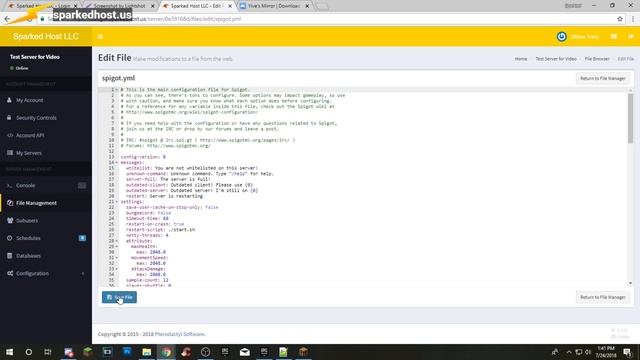Click the Console badge in sidebar

pyautogui.click(x=82, y=185)
